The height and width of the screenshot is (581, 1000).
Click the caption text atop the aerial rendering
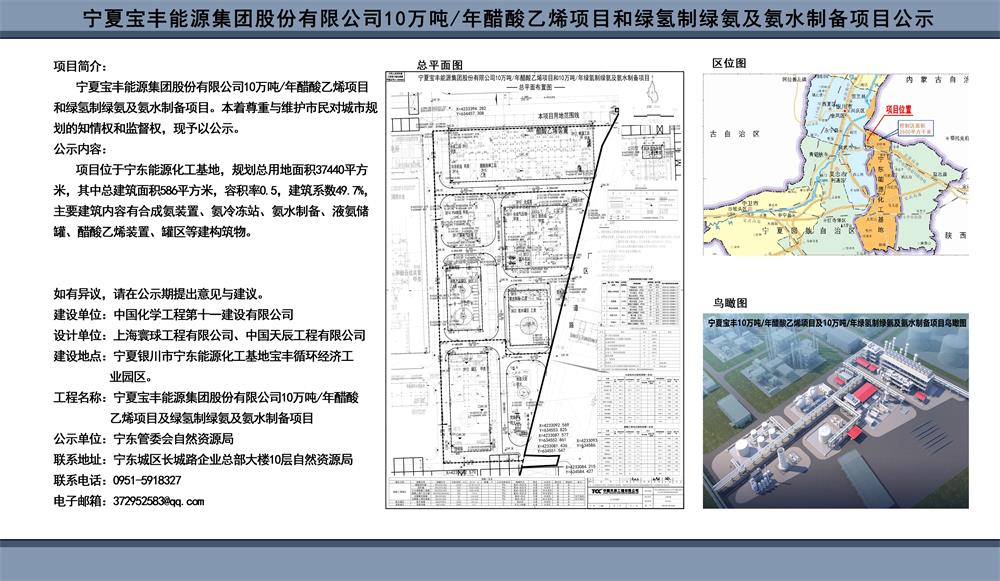tap(837, 323)
